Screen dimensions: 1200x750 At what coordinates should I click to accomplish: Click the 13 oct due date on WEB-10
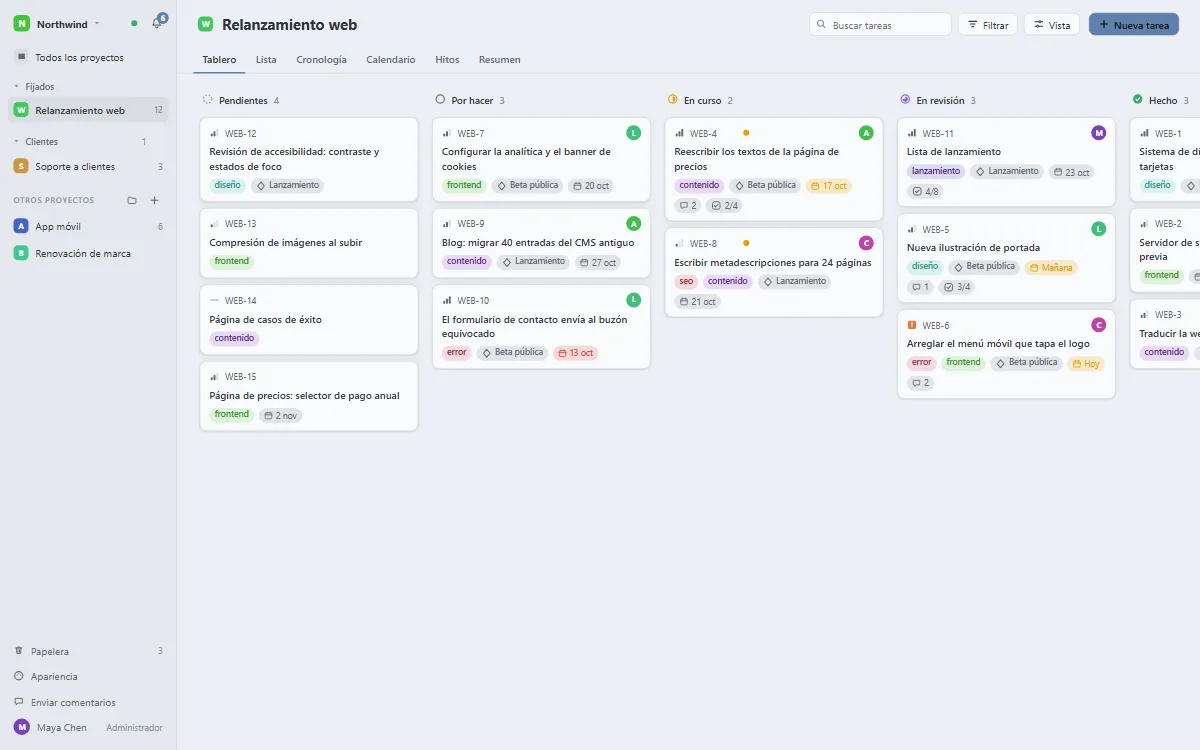[x=575, y=353]
